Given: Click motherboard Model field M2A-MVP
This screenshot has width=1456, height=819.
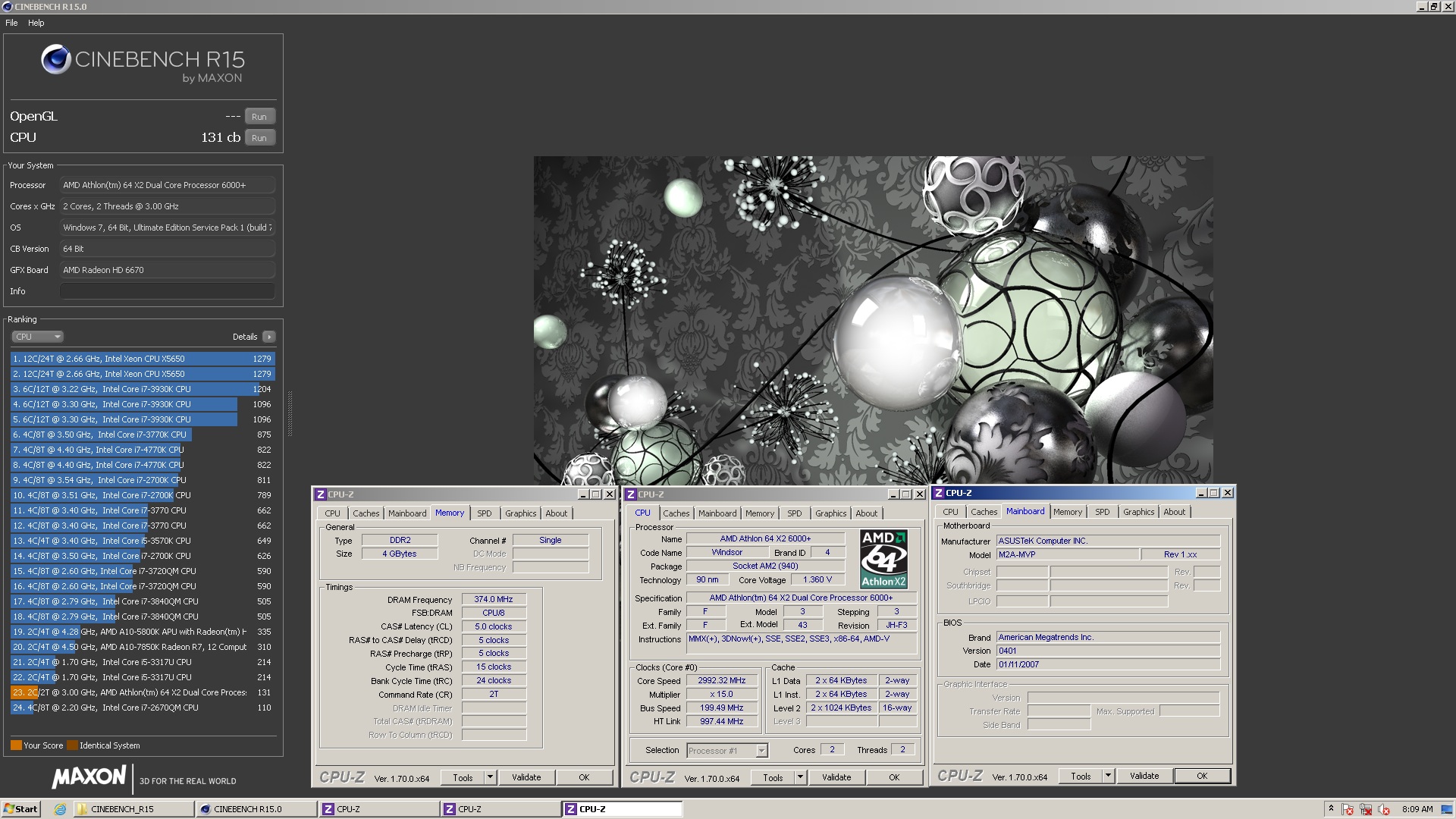Looking at the screenshot, I should [x=1067, y=554].
